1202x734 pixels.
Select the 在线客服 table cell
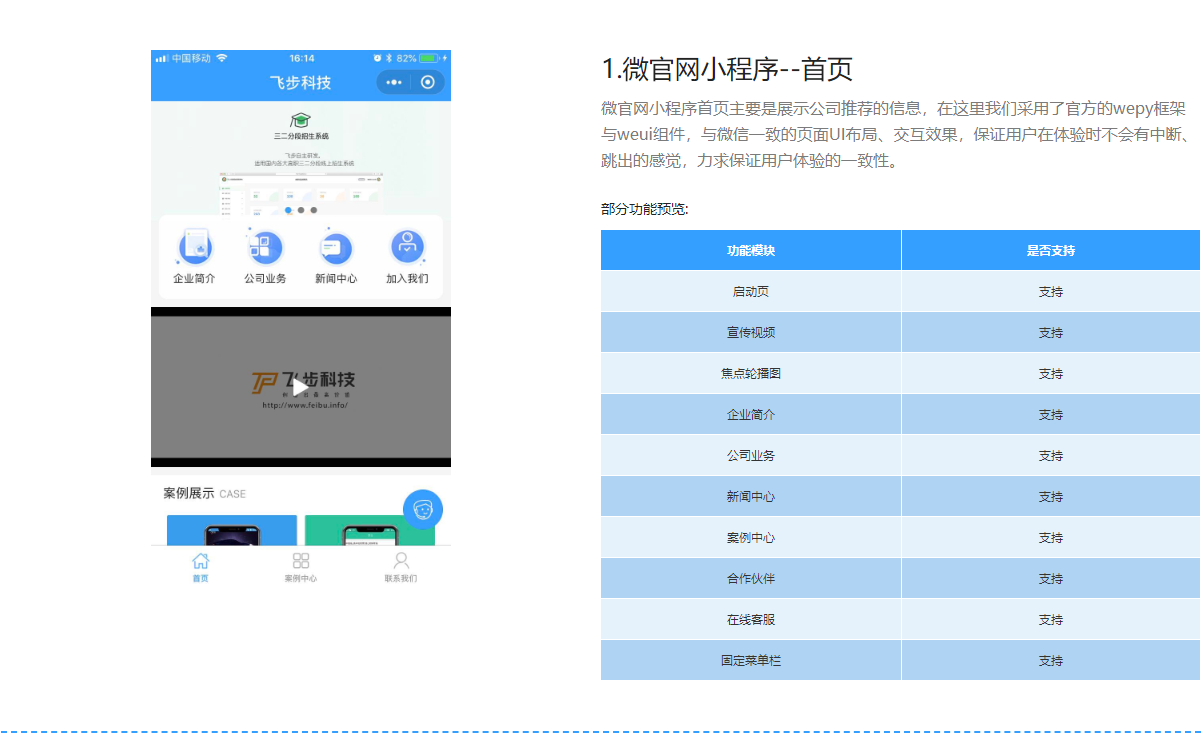tap(751, 620)
